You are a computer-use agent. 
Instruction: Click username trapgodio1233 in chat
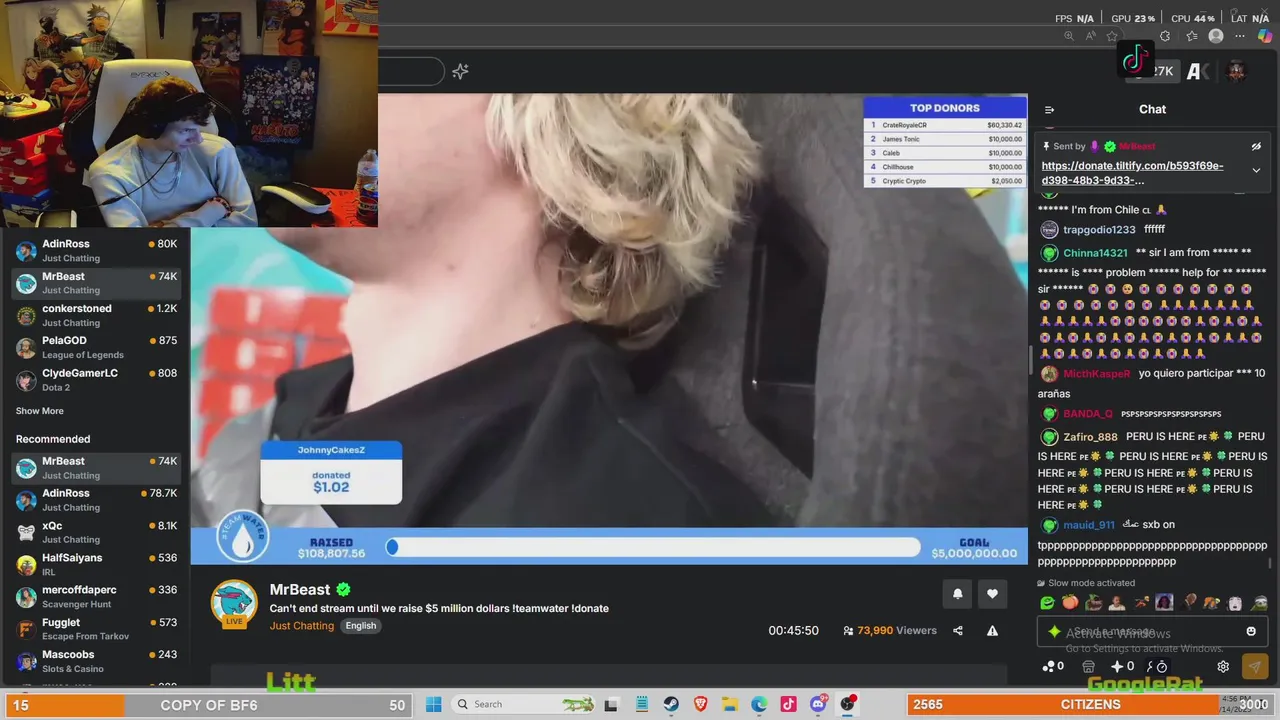[1099, 230]
